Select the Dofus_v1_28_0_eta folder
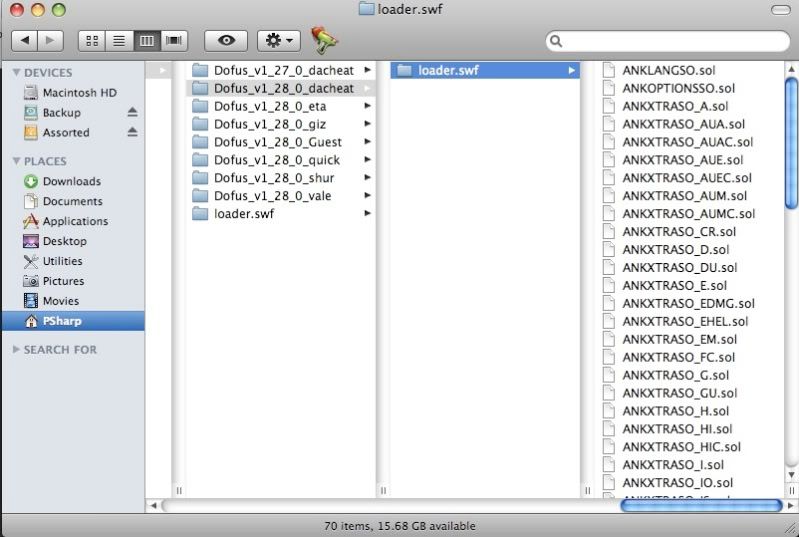This screenshot has height=537, width=799. [281, 106]
